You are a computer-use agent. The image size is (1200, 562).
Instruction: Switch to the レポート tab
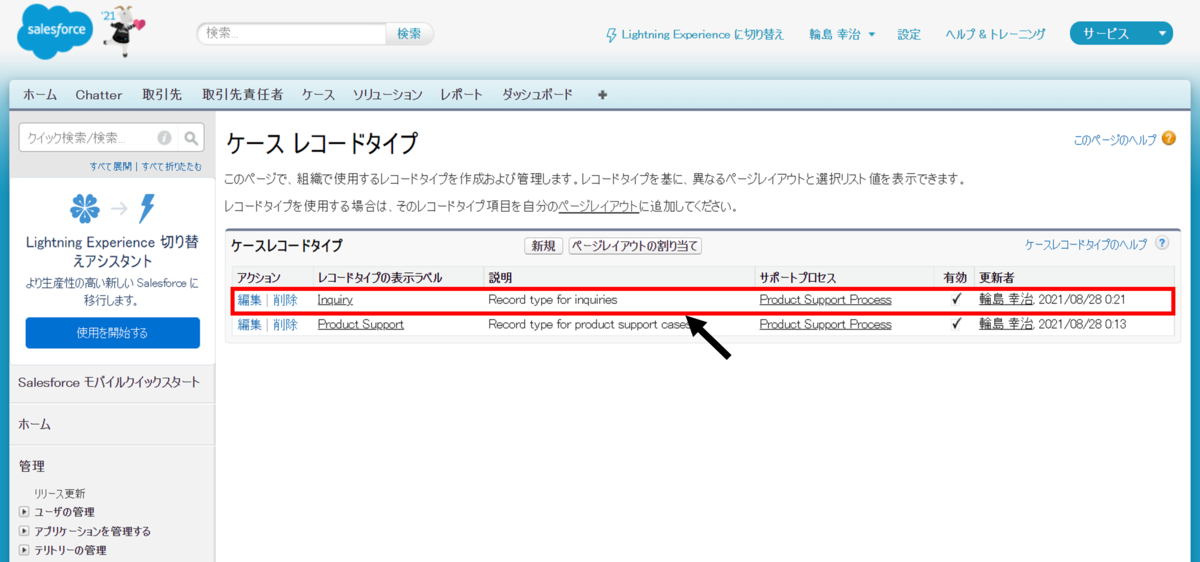point(461,95)
